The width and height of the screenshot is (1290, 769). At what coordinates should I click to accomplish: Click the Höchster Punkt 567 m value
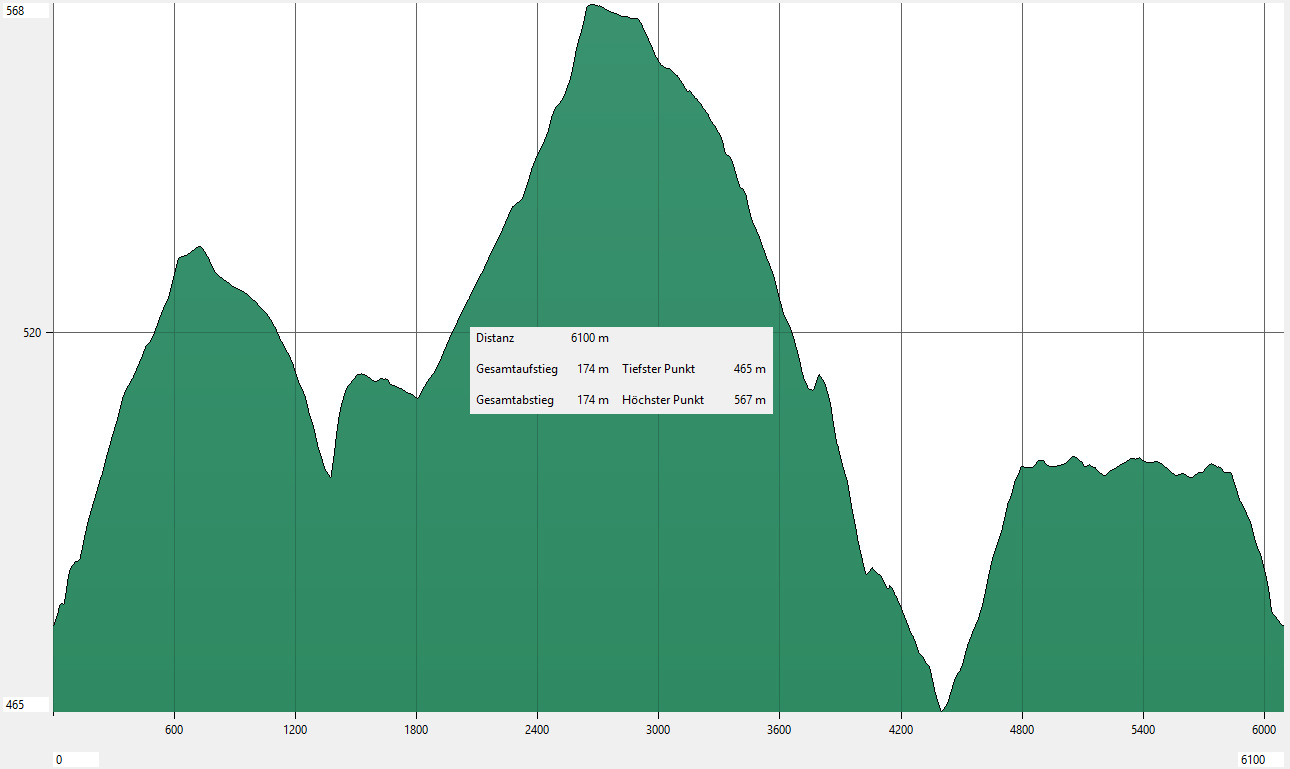click(x=749, y=400)
